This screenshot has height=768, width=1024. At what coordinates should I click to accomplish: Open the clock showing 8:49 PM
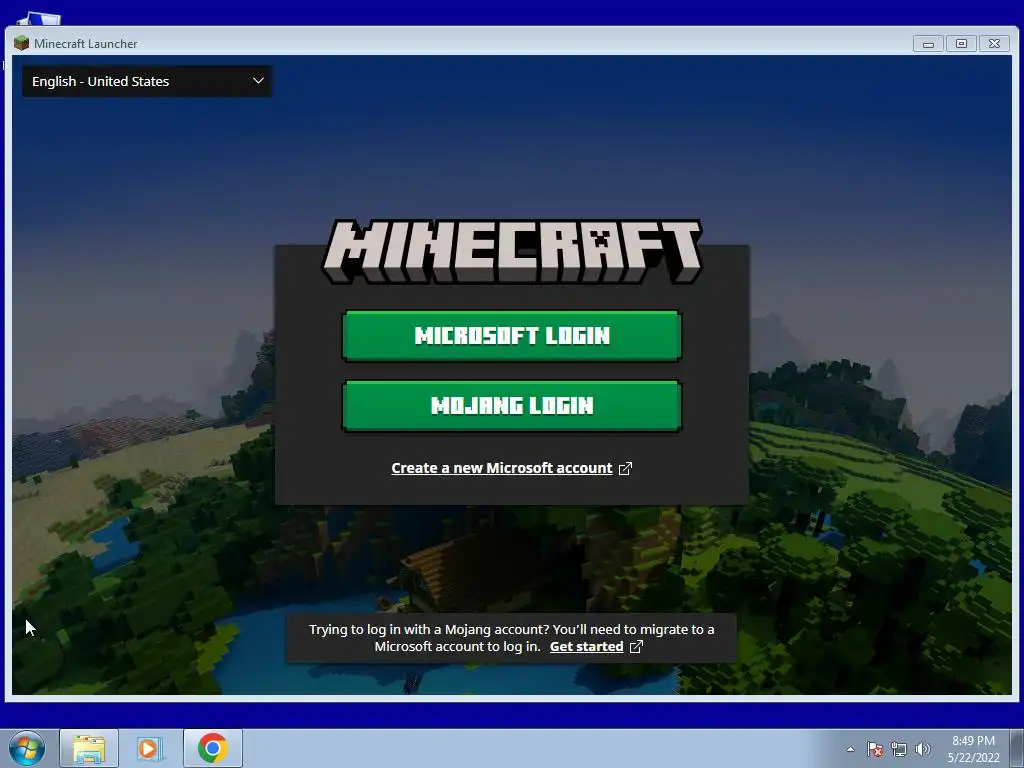pyautogui.click(x=973, y=749)
